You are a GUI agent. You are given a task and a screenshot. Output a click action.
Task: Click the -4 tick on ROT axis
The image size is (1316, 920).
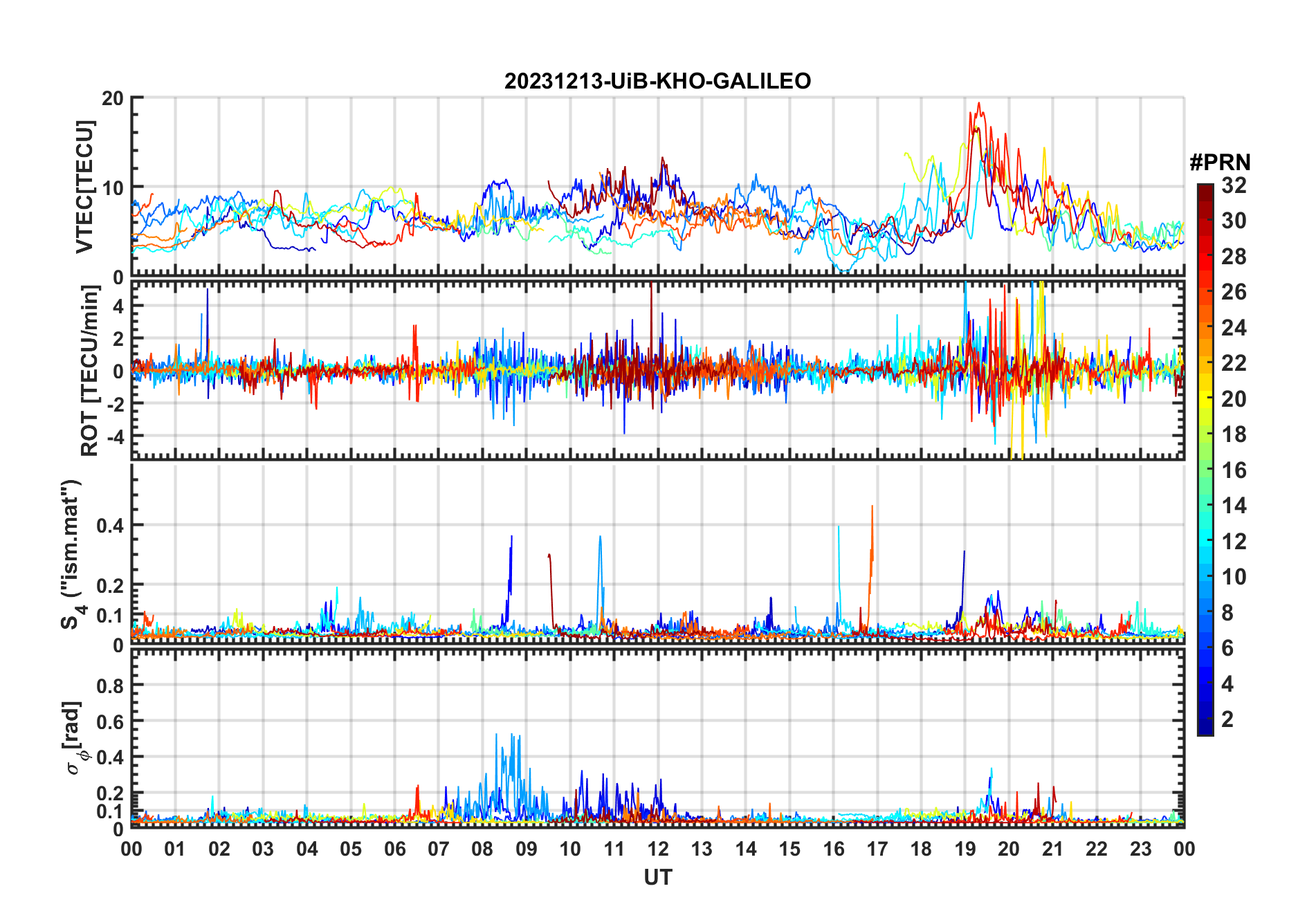[114, 436]
